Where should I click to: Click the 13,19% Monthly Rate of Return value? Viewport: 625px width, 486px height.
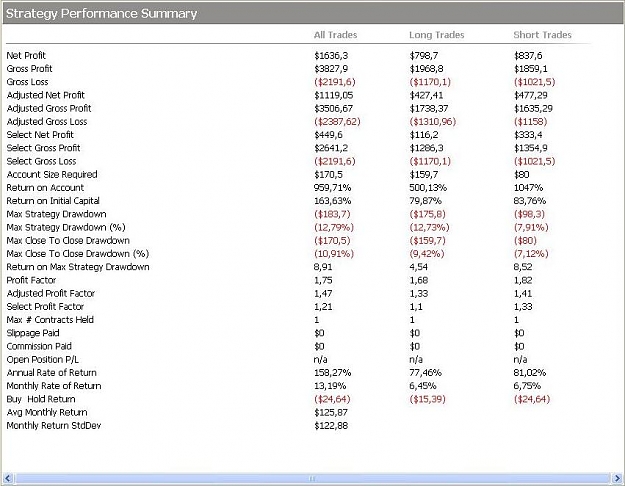(330, 386)
